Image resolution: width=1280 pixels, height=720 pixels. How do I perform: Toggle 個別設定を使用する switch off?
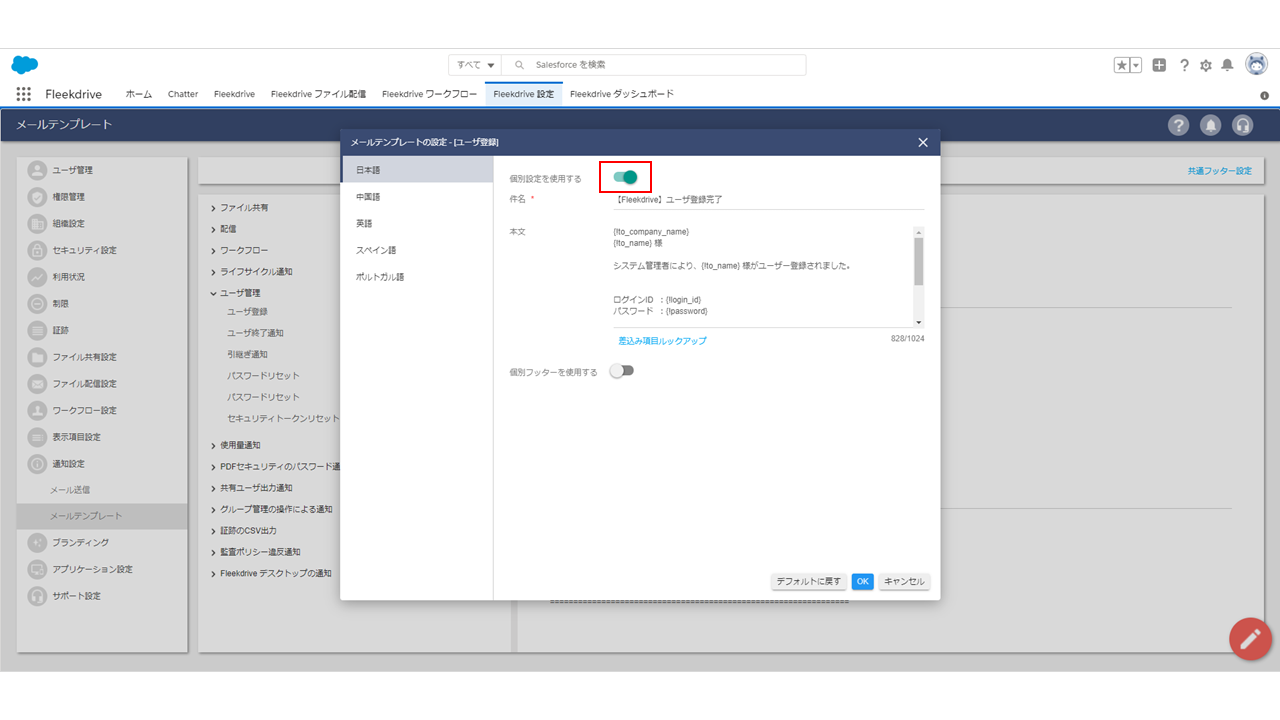pos(625,177)
